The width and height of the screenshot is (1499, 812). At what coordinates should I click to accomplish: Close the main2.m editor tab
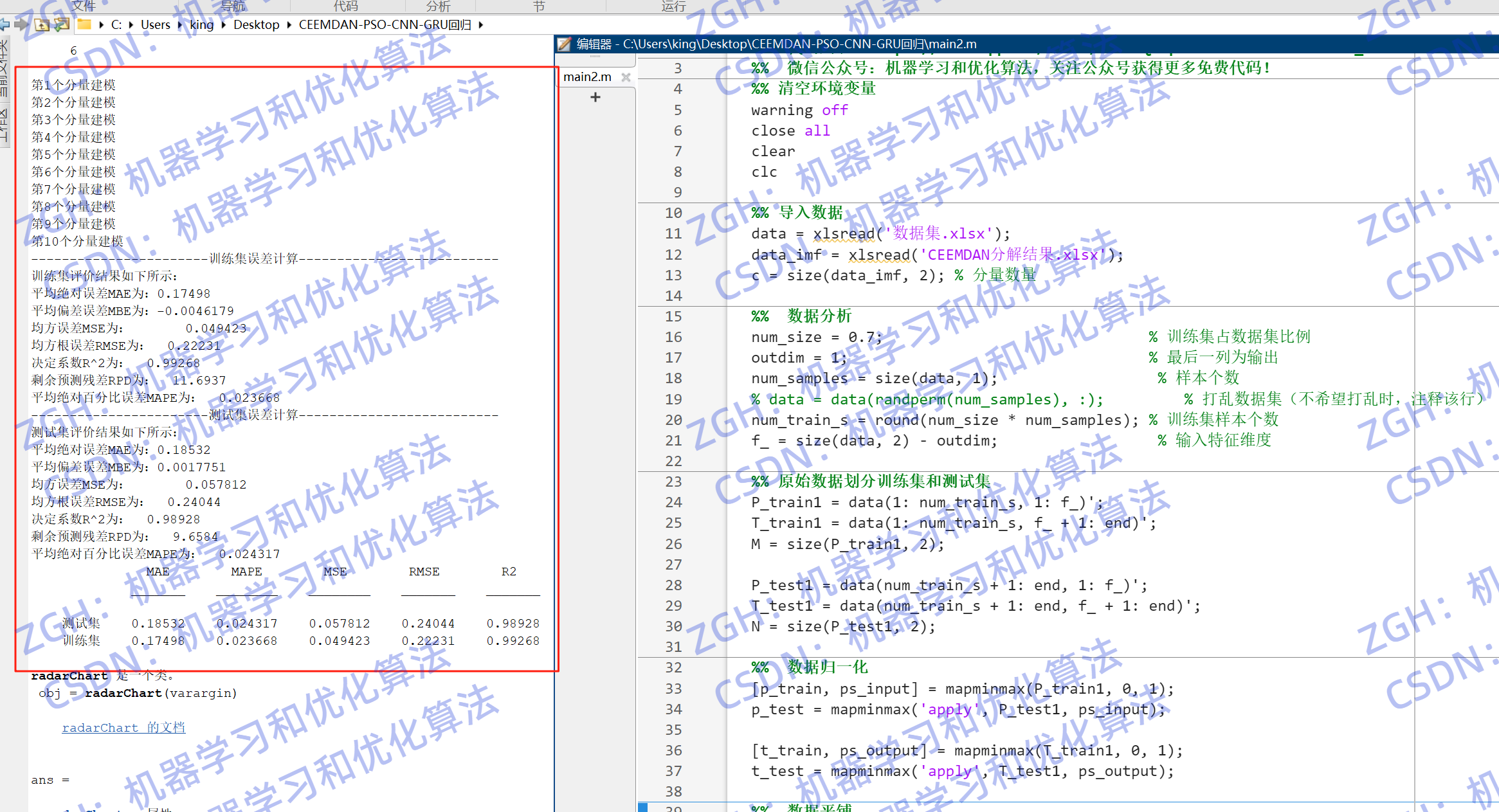pos(626,77)
